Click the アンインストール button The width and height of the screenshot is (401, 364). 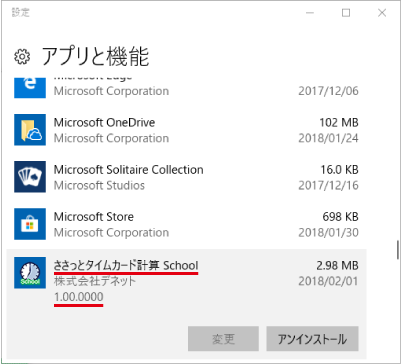(x=312, y=339)
